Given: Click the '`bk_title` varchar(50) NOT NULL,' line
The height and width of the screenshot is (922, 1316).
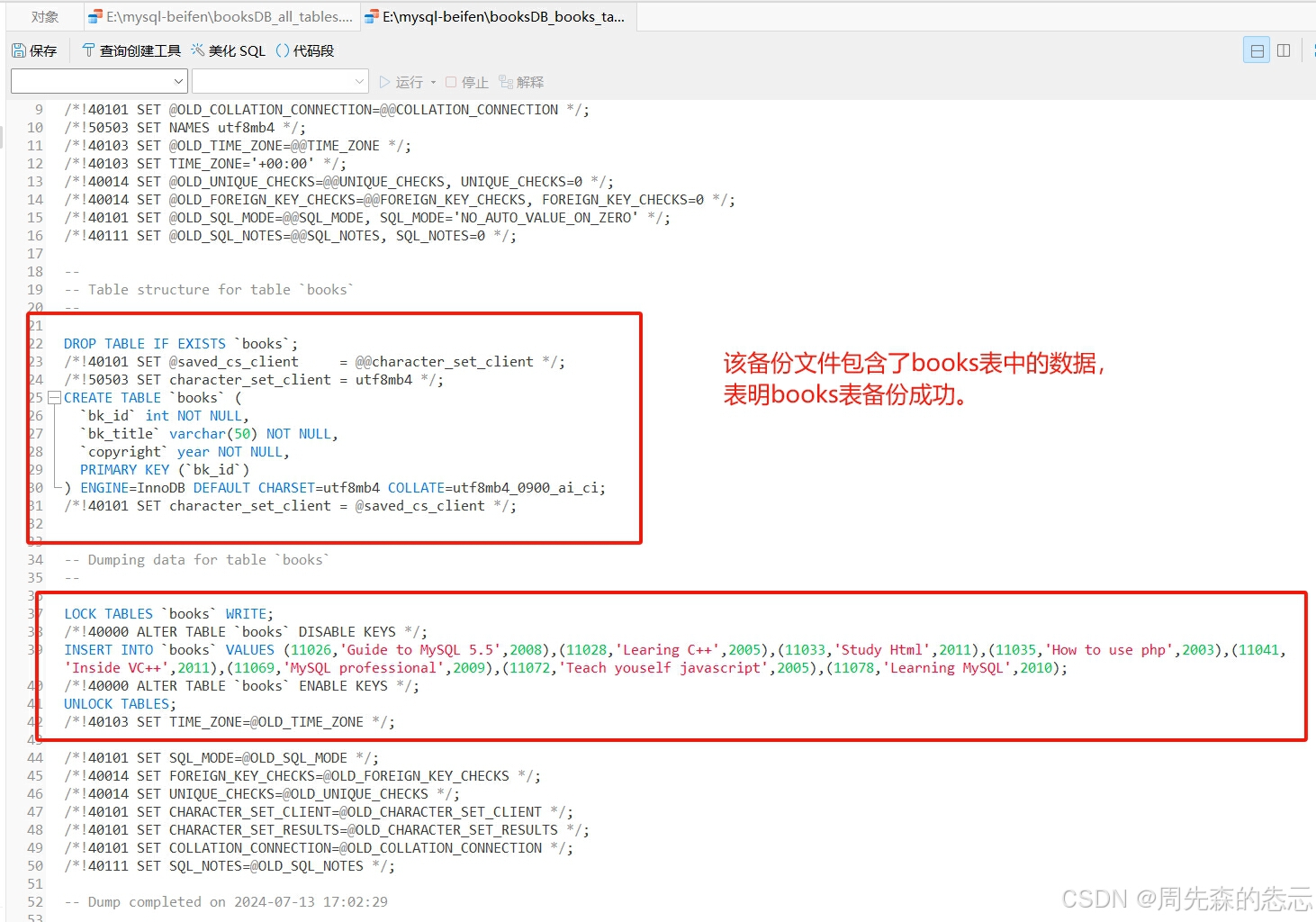Looking at the screenshot, I should 209,434.
